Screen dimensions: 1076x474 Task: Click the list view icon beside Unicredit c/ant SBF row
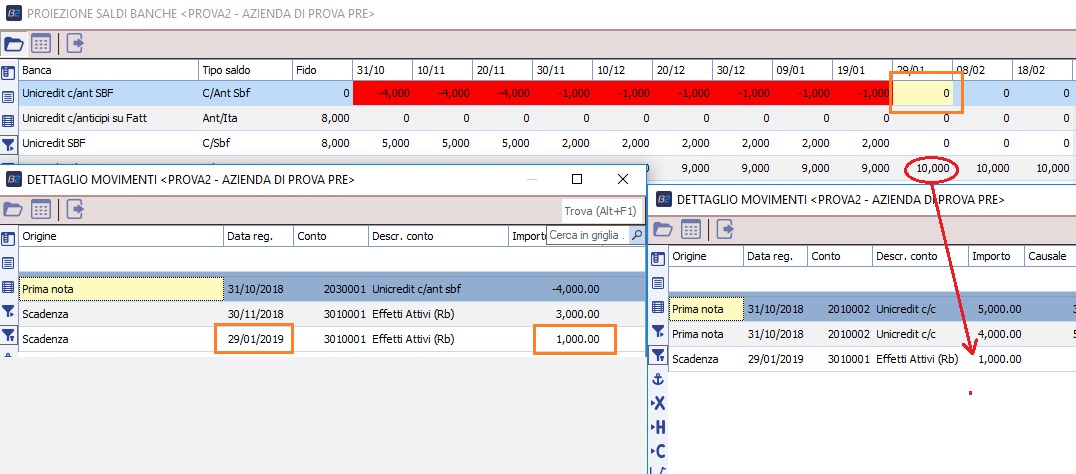pyautogui.click(x=8, y=97)
